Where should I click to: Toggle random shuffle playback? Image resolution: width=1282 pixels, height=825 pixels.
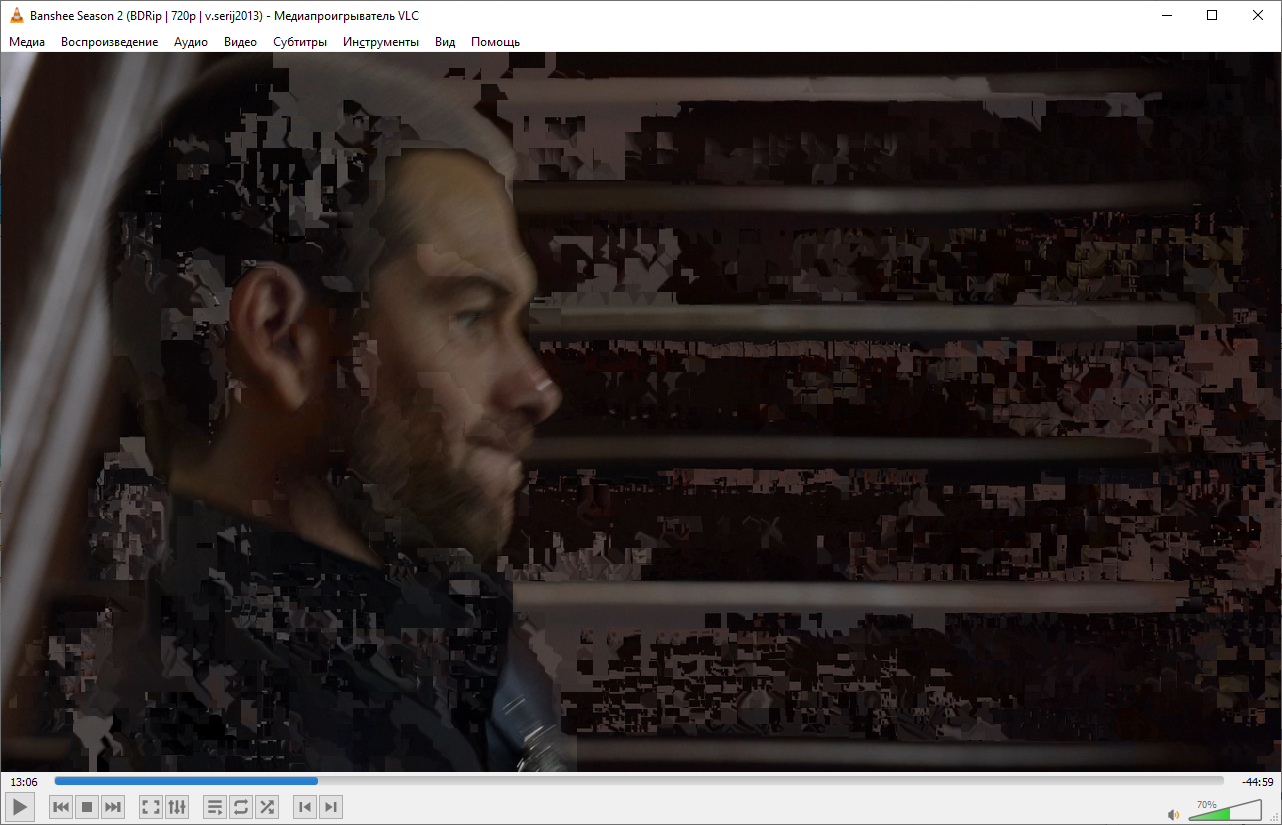click(x=267, y=807)
